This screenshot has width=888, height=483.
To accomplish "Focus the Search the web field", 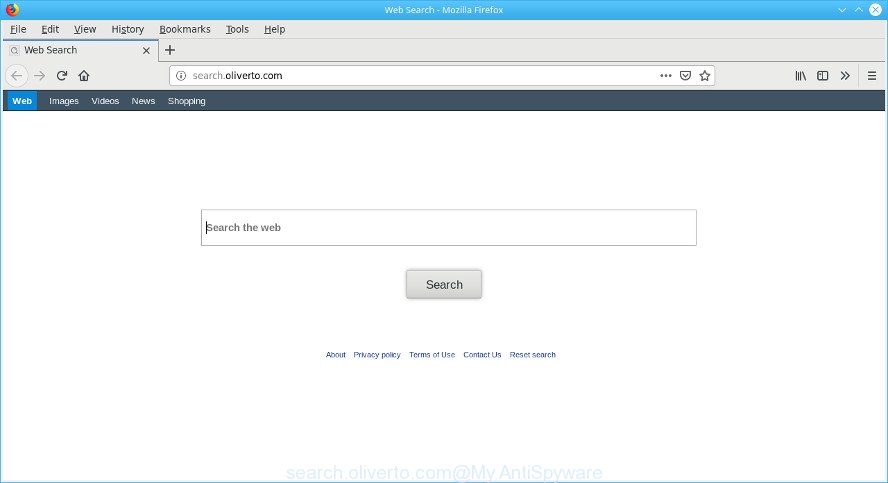I will click(449, 228).
